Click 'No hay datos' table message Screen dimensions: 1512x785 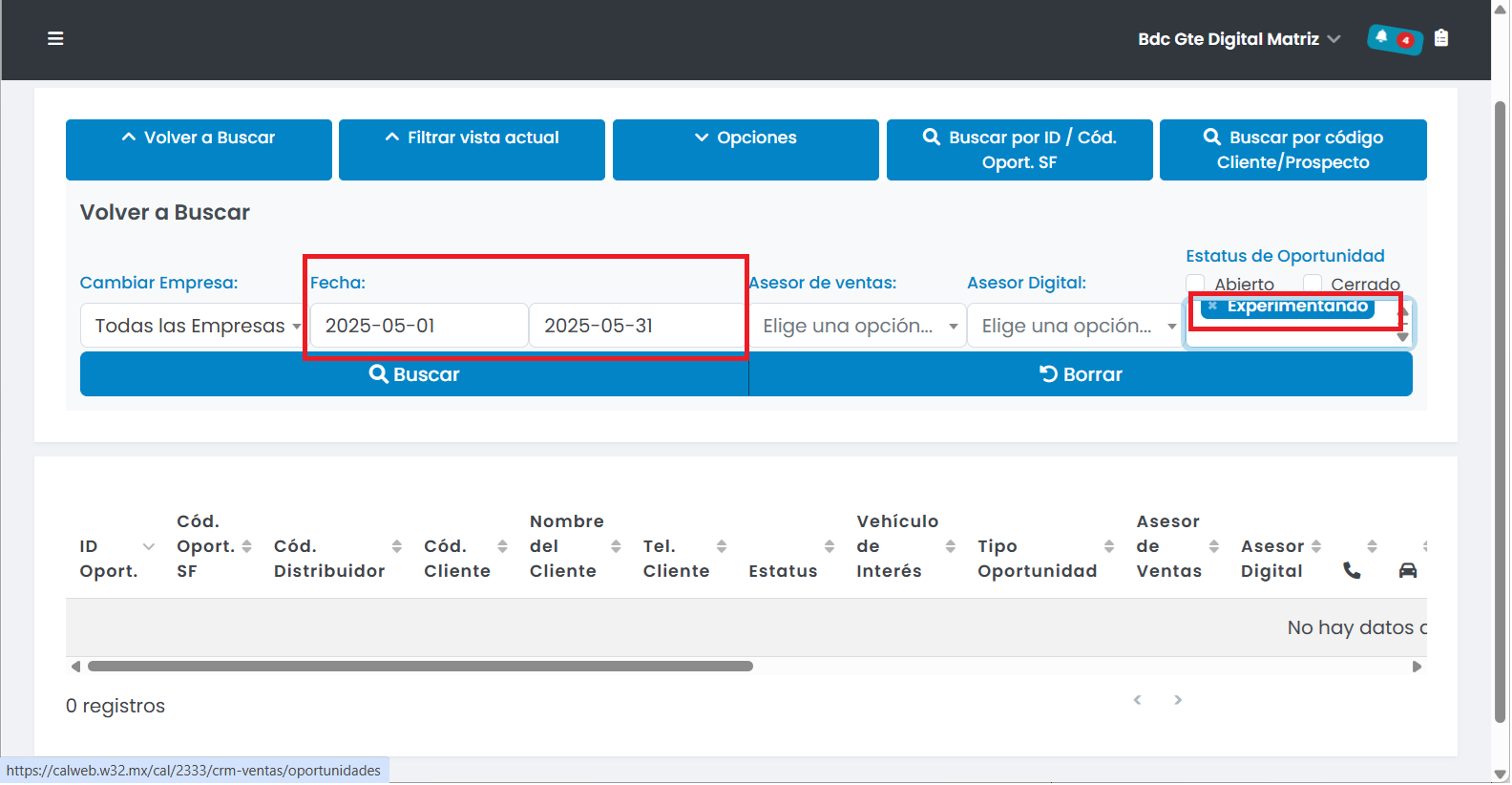click(x=1356, y=627)
